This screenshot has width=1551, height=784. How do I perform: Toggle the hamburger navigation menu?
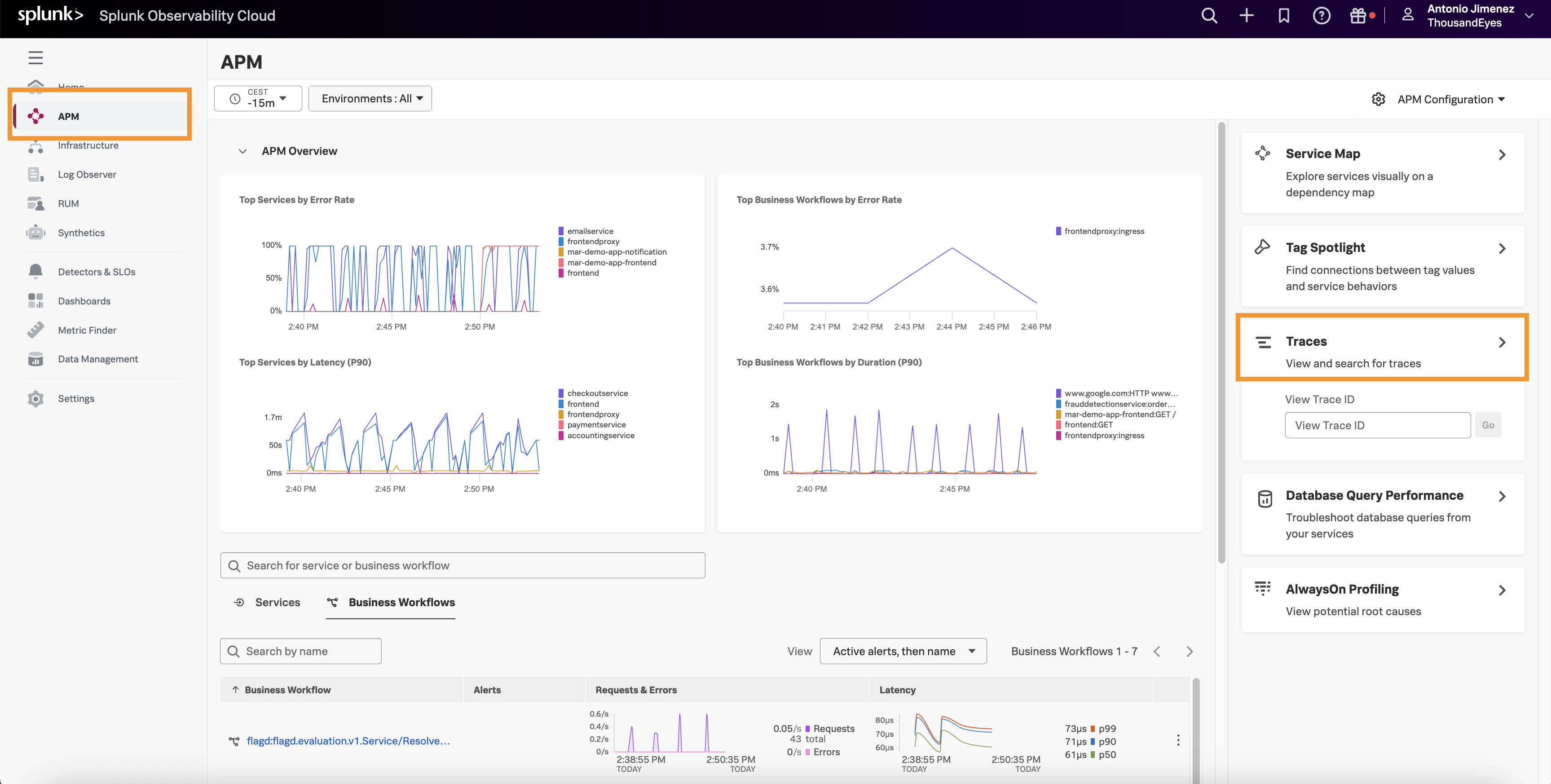pyautogui.click(x=35, y=58)
